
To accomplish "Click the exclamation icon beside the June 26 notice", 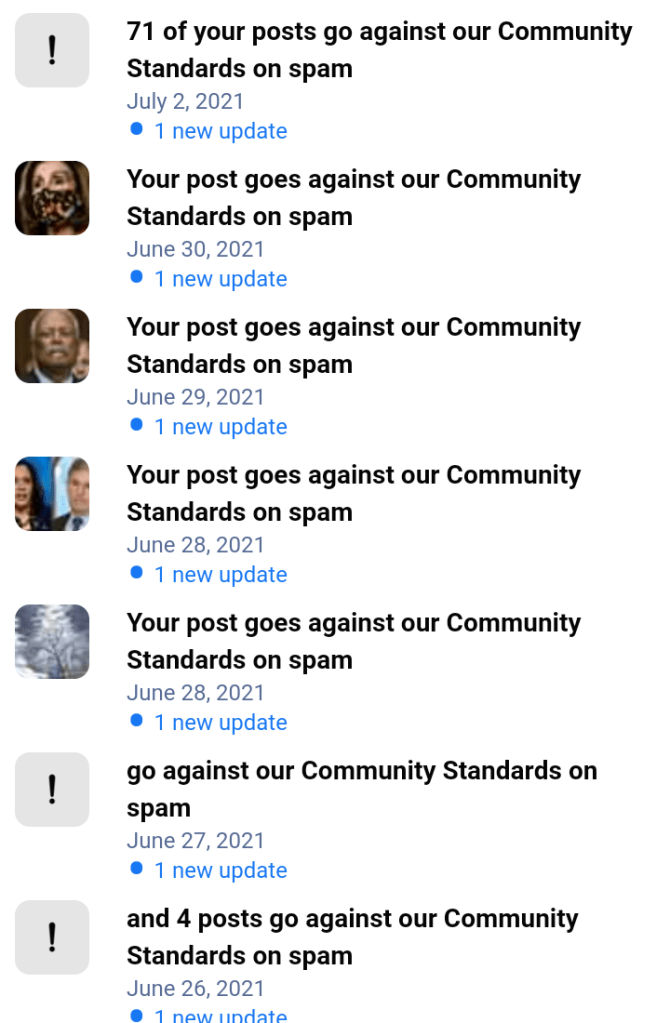I will (x=52, y=937).
